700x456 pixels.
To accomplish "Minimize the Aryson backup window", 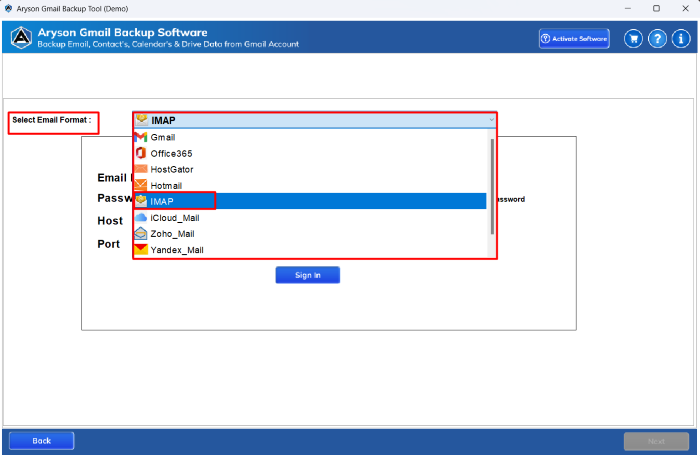I will (x=628, y=8).
